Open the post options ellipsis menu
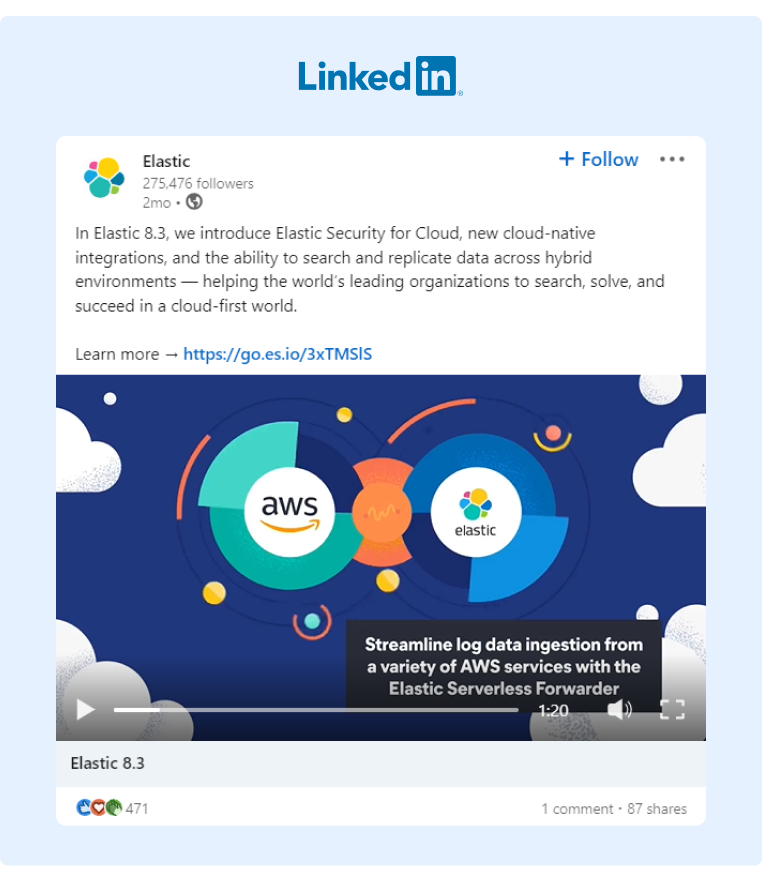The height and width of the screenshot is (882, 762). [673, 159]
